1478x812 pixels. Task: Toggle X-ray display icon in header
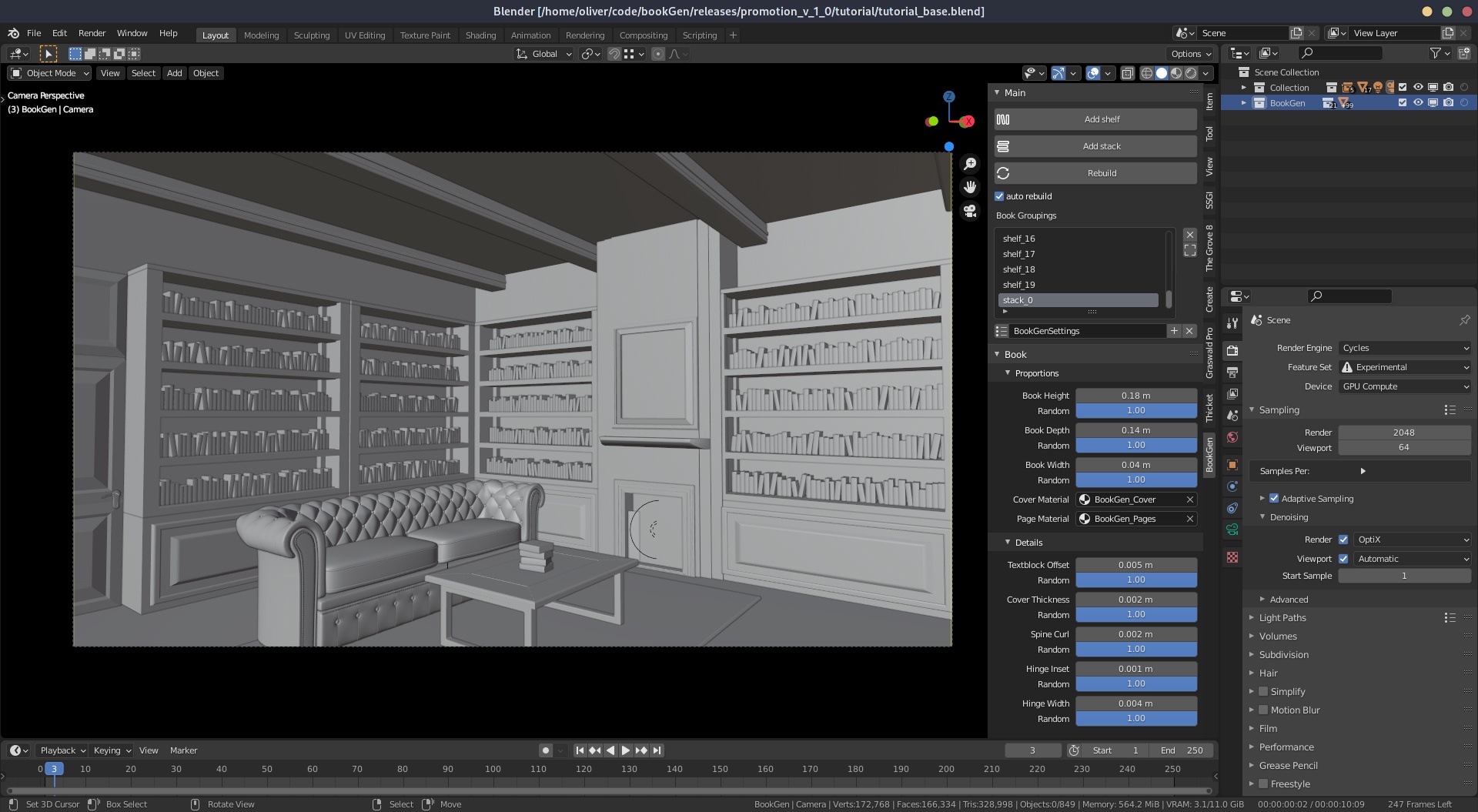point(1127,73)
